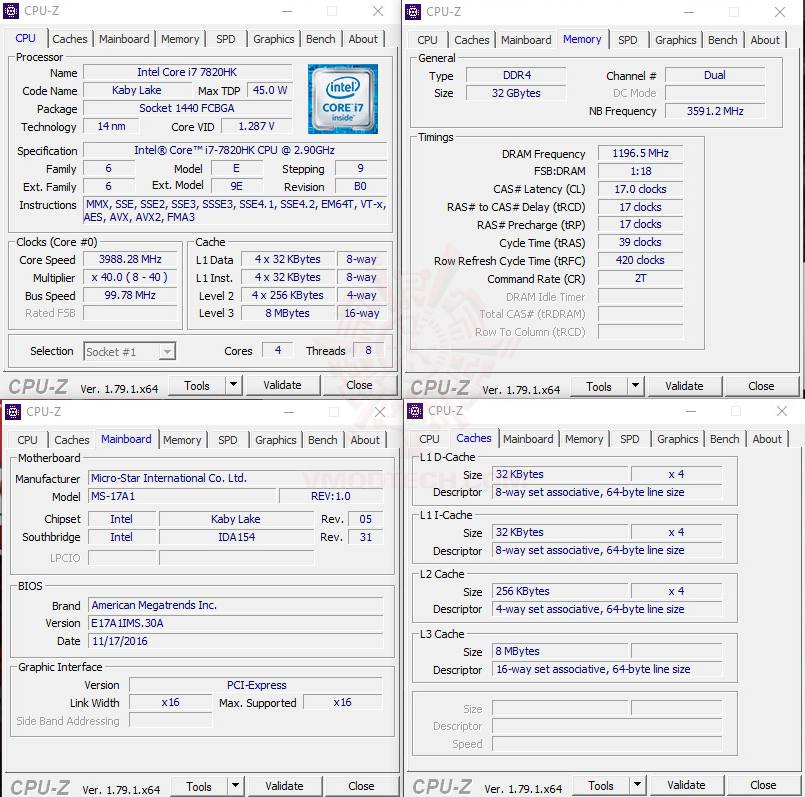Switch to the Graphics tab in the Caches window

[677, 439]
